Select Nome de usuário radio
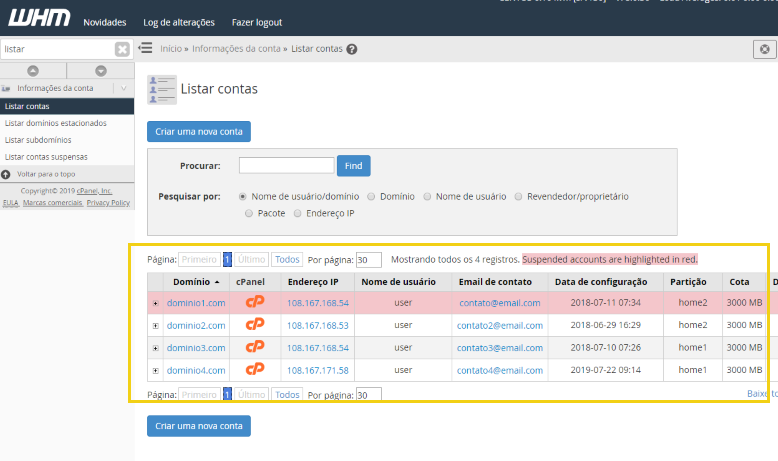Screen dimensions: 778x461 [x=427, y=197]
